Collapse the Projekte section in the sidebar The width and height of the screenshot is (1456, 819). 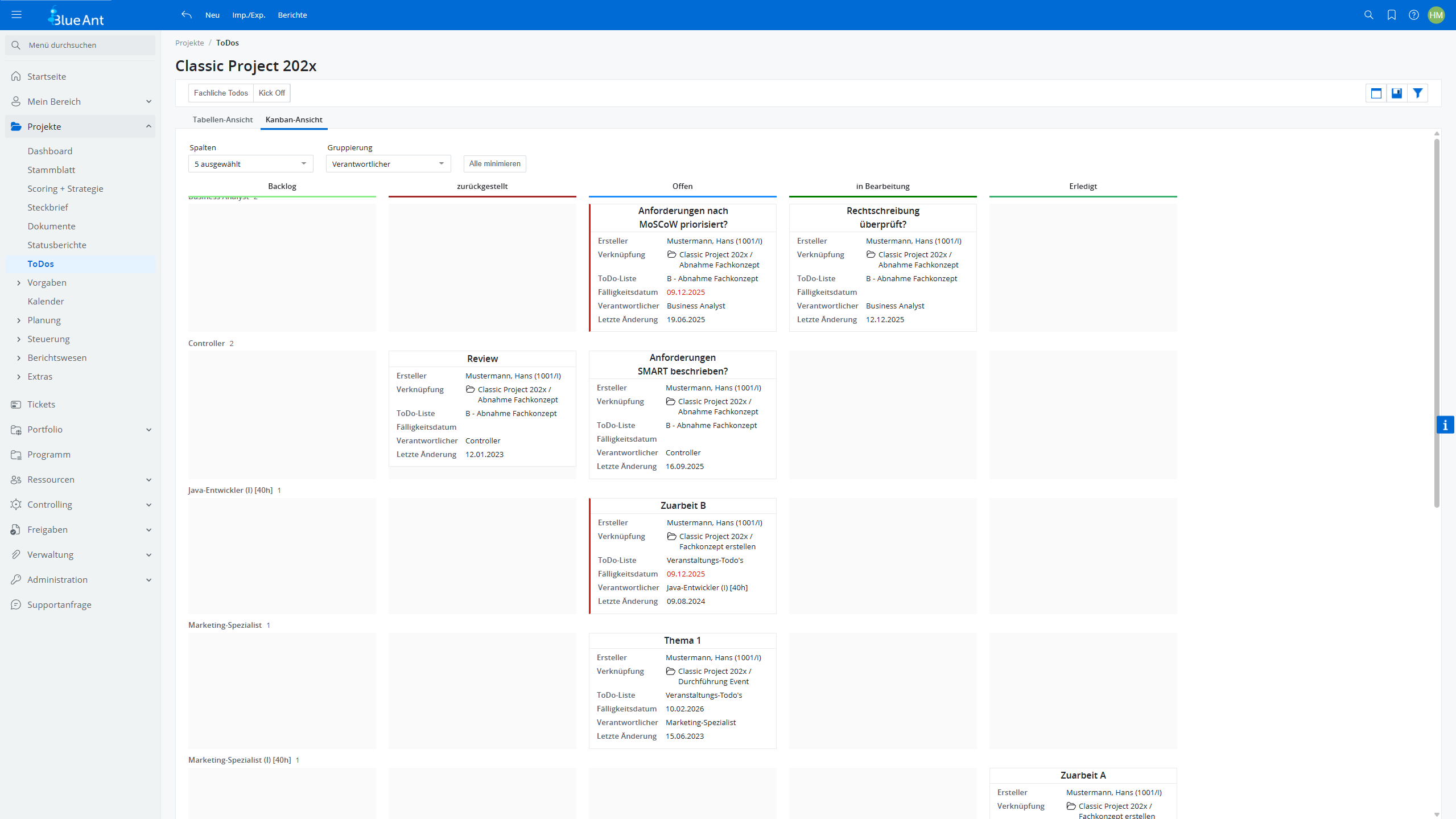(149, 126)
